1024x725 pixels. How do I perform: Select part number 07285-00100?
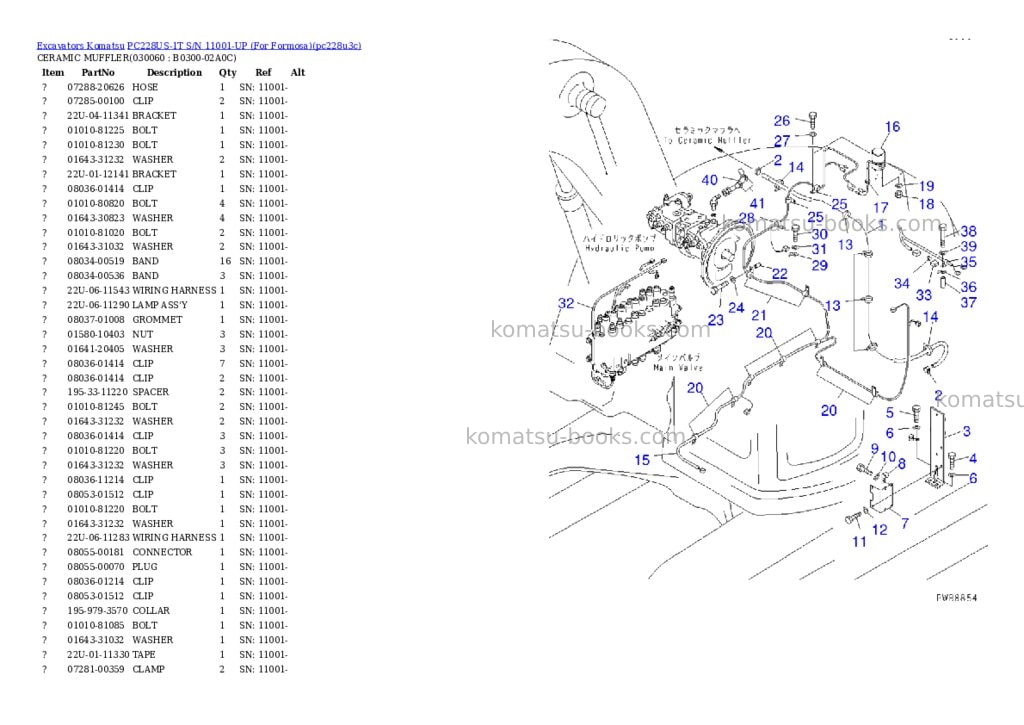coord(95,101)
